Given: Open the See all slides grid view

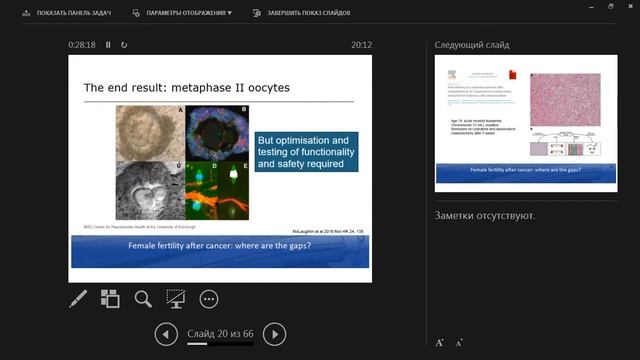Looking at the screenshot, I should tap(110, 299).
